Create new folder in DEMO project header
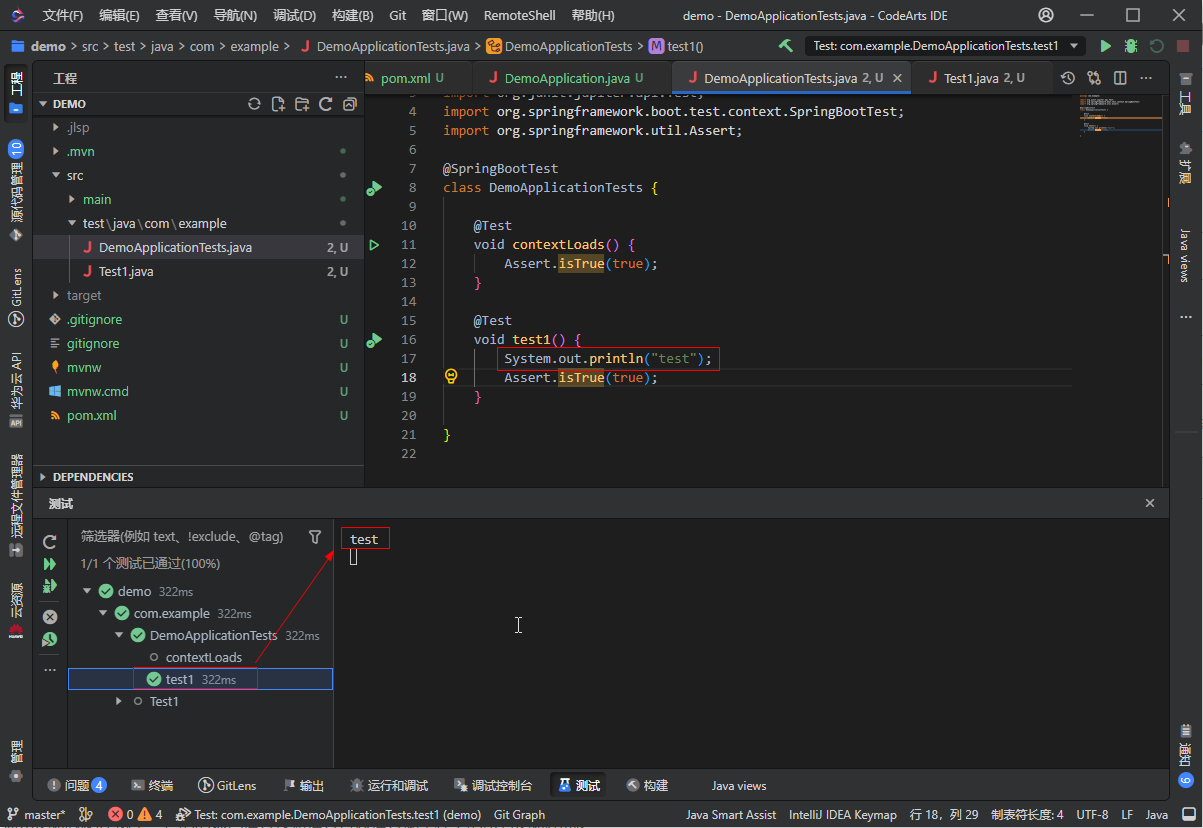Viewport: 1203px width, 828px height. pos(302,104)
